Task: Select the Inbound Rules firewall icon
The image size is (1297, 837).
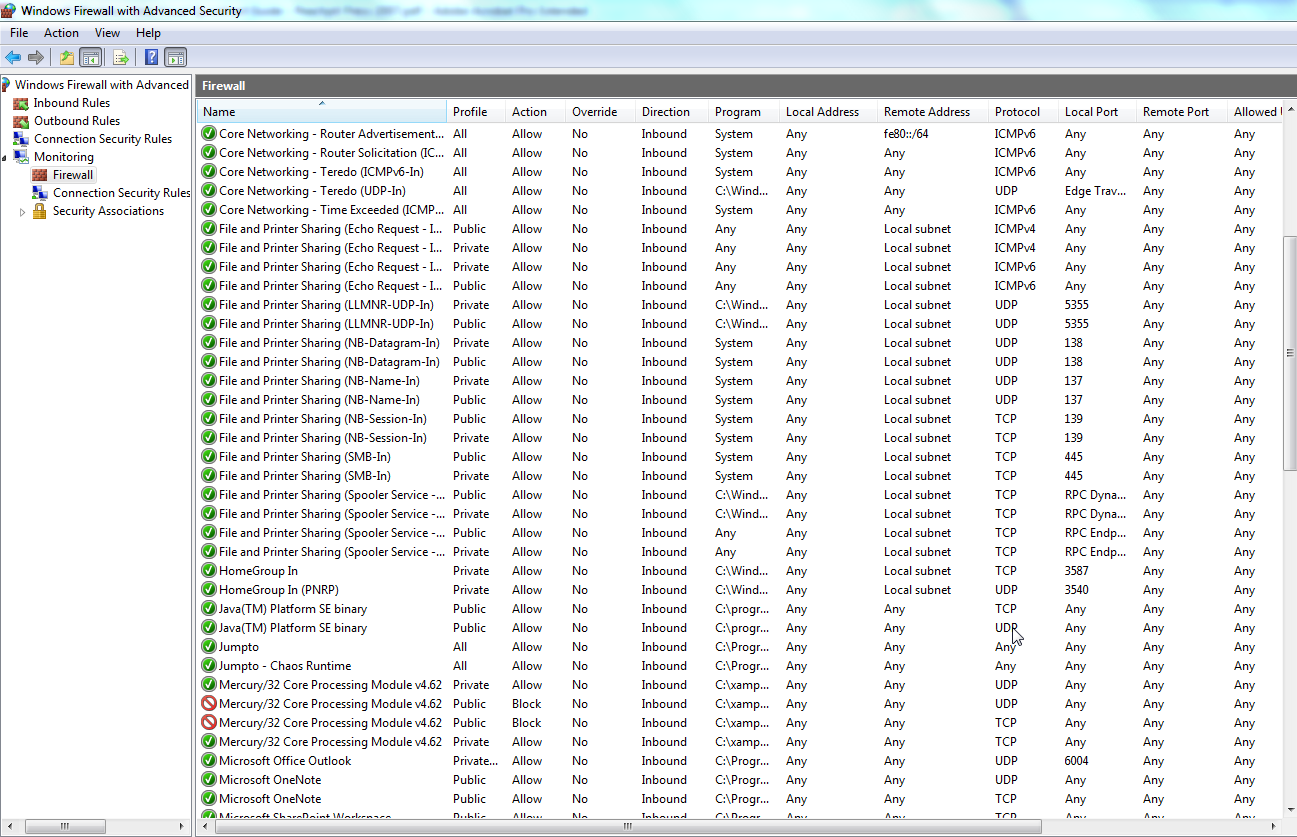Action: click(x=22, y=102)
